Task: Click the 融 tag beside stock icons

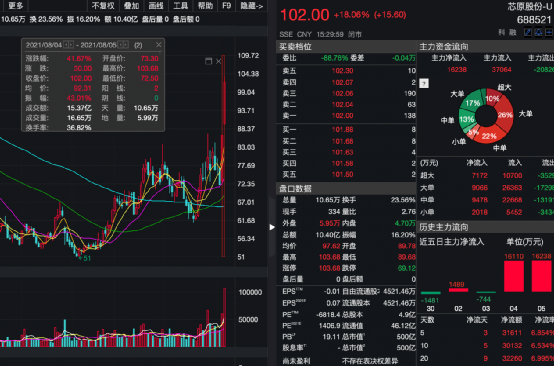Action: (x=513, y=33)
